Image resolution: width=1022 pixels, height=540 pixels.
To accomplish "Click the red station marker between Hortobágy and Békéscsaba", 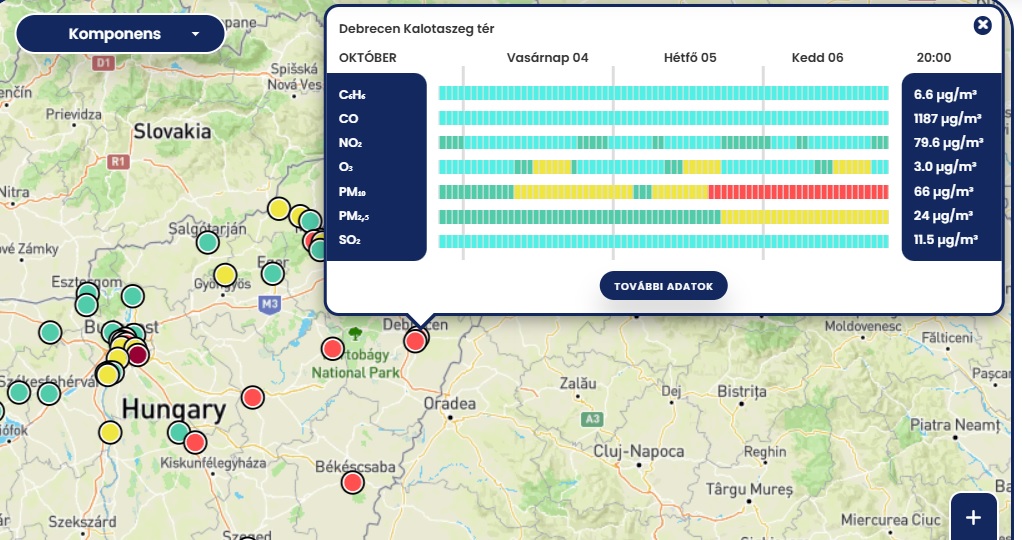I will pos(252,397).
